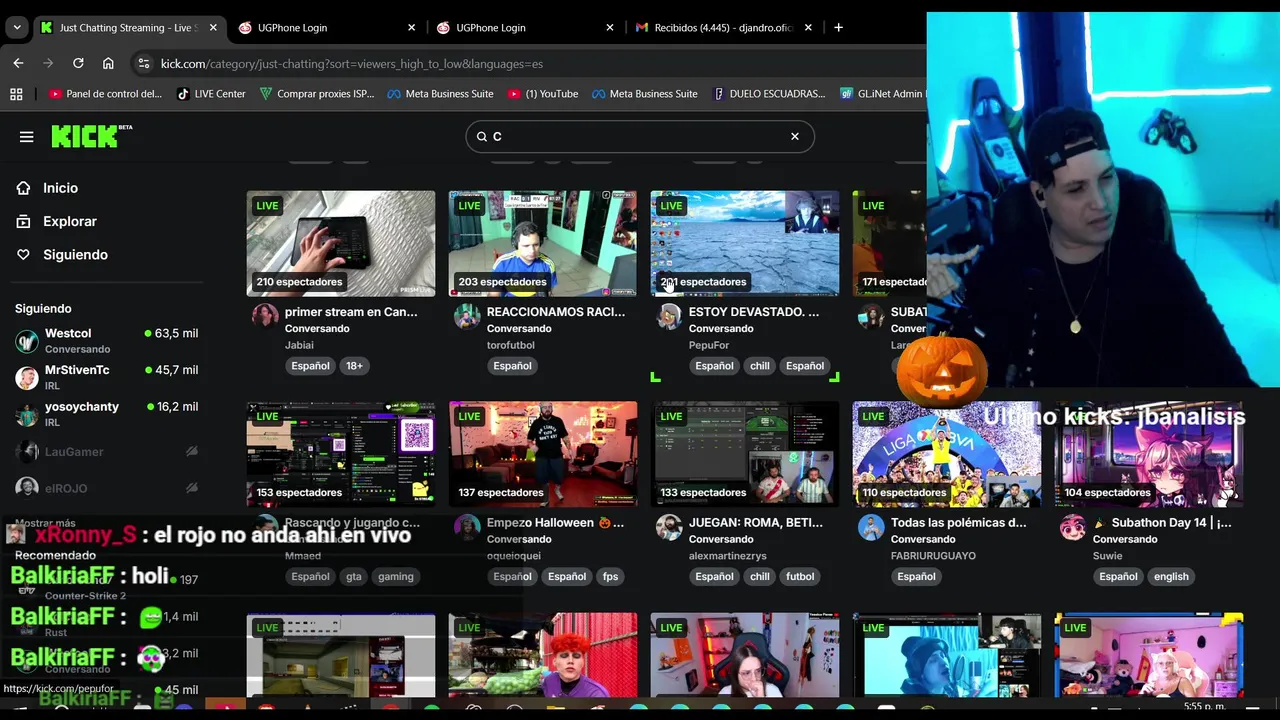Open the 210 espectadores stream thumbnail
Image resolution: width=1280 pixels, height=720 pixels.
(x=341, y=243)
